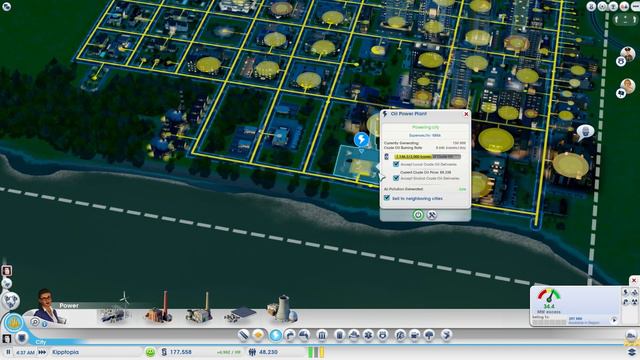
Task: Toggle Accept Local Crude Oil Deliveries
Action: pos(396,164)
